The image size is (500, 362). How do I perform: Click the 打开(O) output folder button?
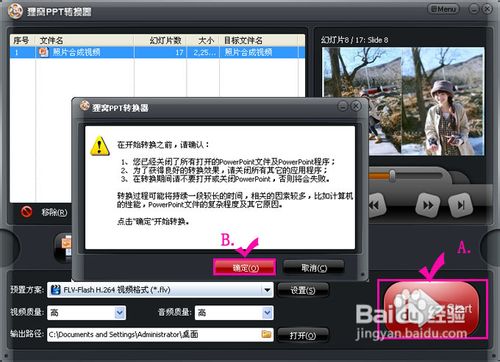coord(303,335)
